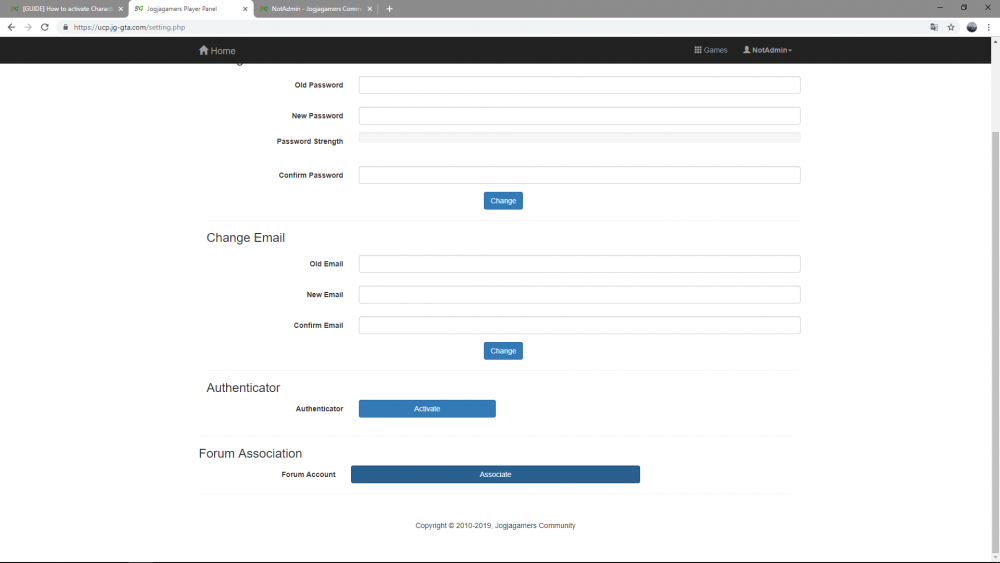Screen dimensions: 1000x563
Task: Click the Password Strength bar
Action: pos(579,137)
